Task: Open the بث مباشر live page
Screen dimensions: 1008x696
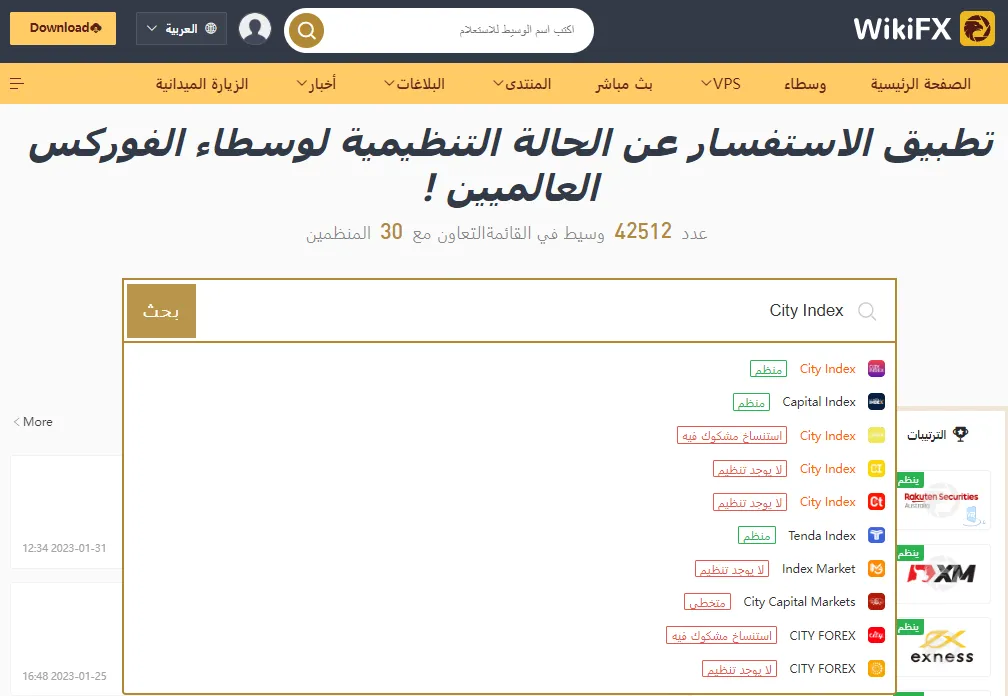Action: [624, 84]
